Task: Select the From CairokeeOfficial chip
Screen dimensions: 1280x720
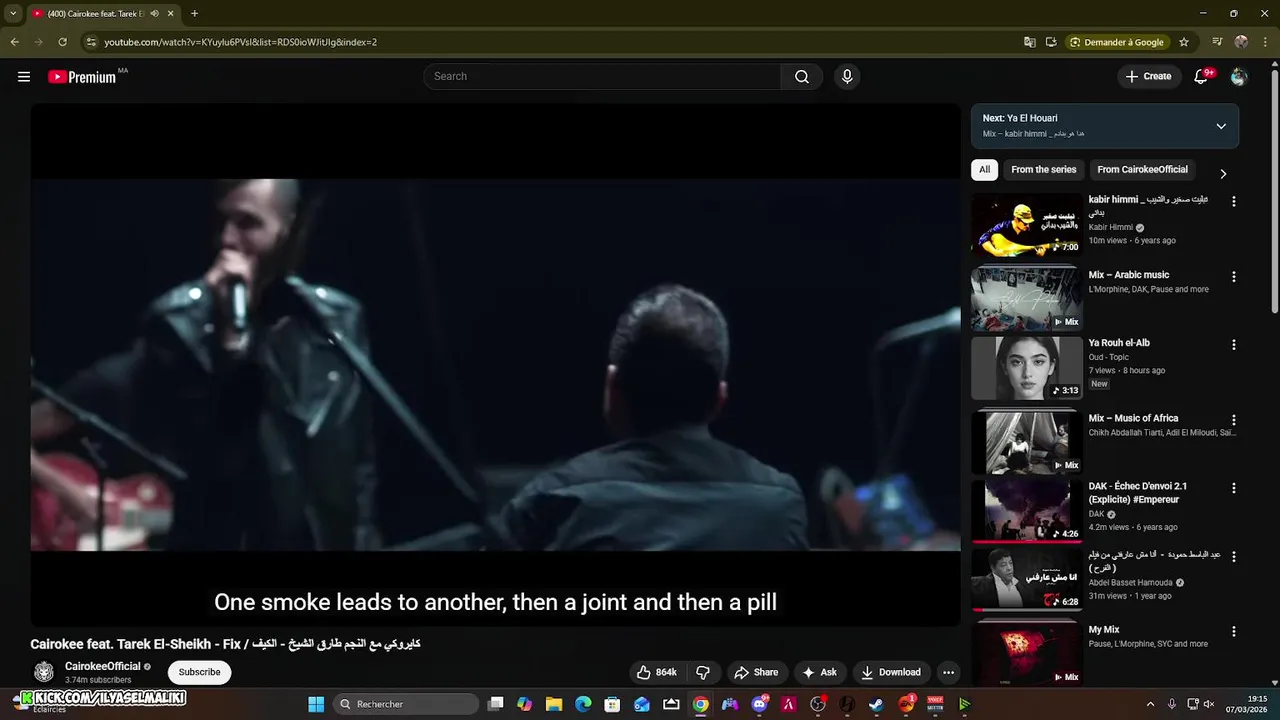Action: click(x=1143, y=170)
